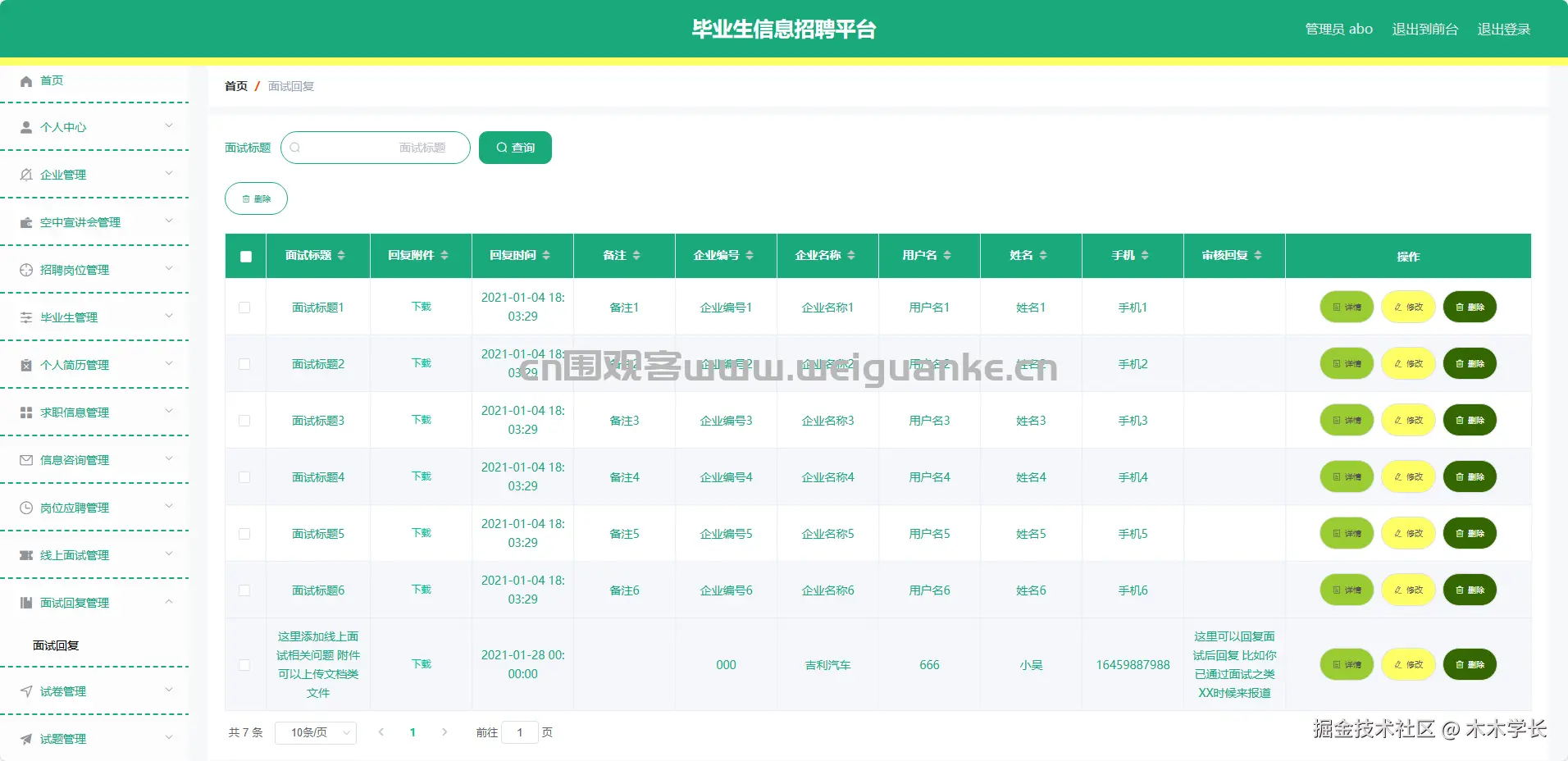Click 删除 for 吉利汽车 row
Viewport: 1568px width, 761px height.
(x=1470, y=665)
